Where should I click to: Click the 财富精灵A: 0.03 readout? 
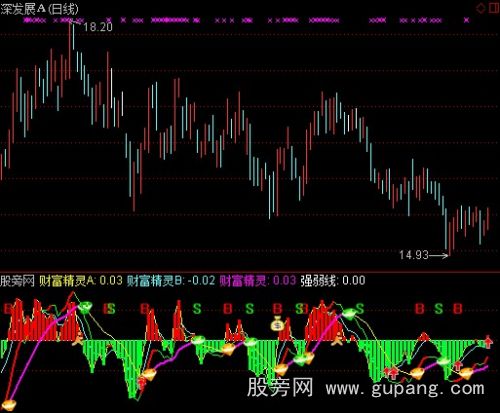click(x=81, y=281)
